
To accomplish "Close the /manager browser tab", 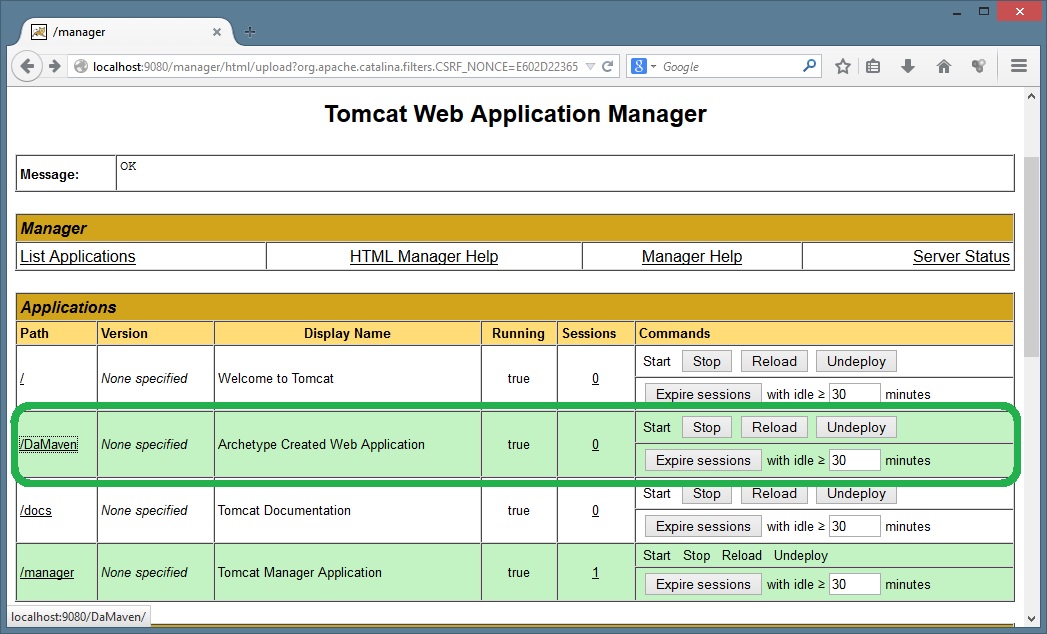I will coord(217,32).
